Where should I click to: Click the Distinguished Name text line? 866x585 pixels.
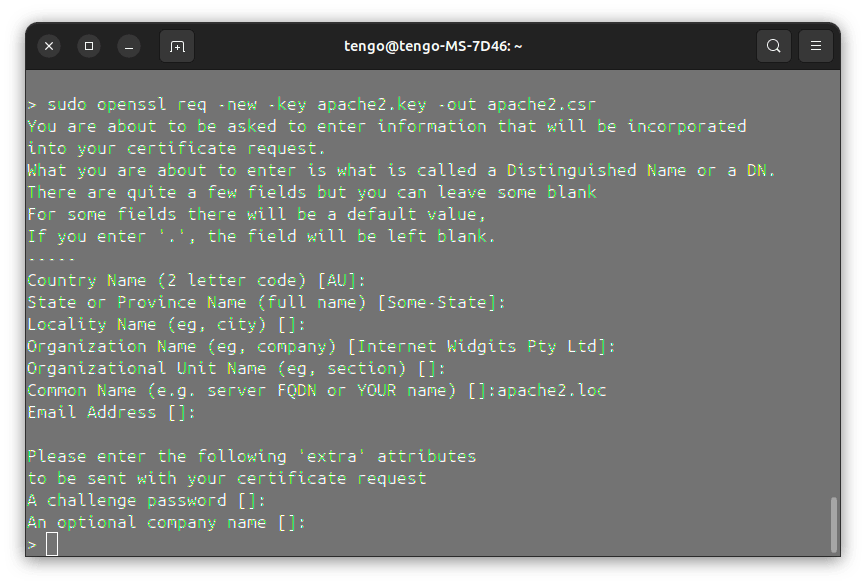402,171
